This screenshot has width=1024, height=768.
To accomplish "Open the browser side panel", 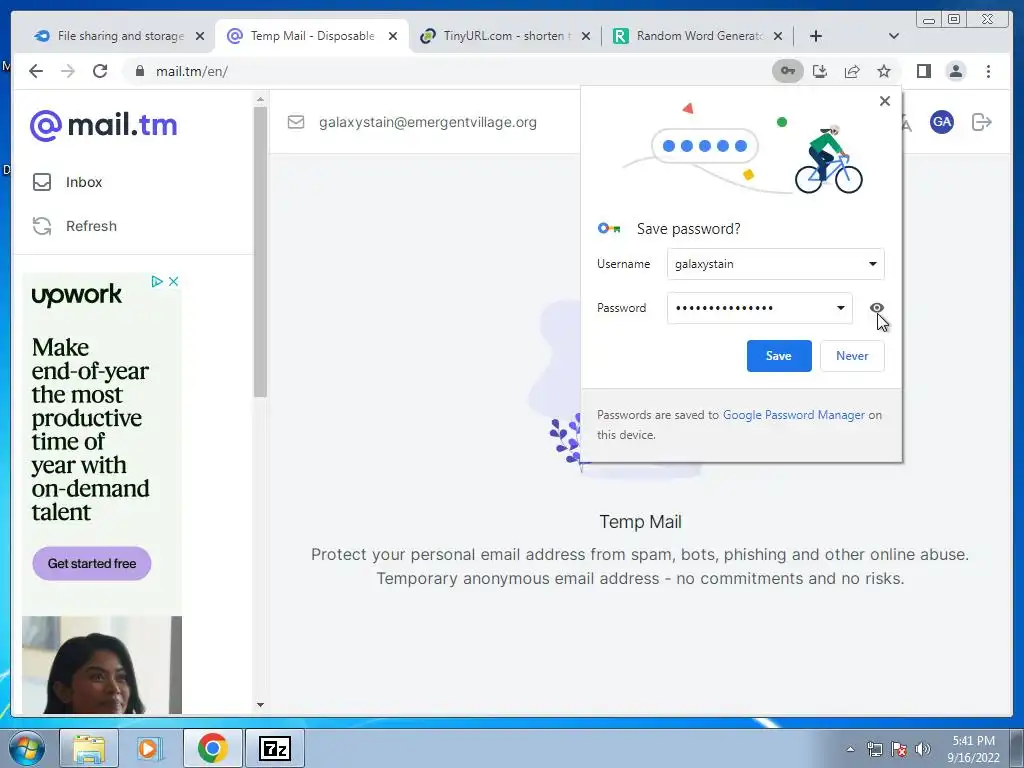I will 923,71.
